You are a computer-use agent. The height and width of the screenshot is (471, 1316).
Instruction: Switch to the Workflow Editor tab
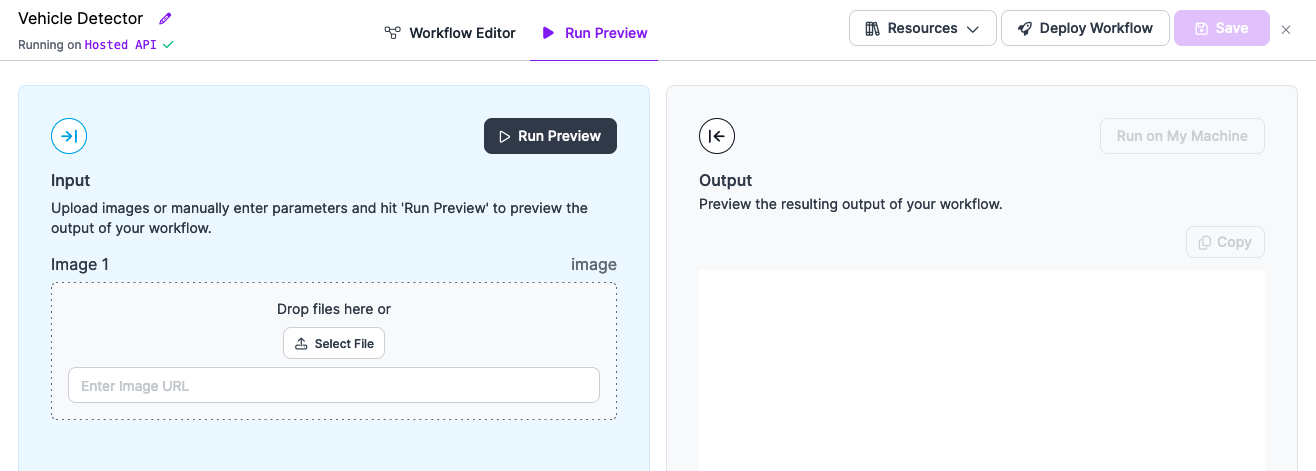click(x=450, y=33)
